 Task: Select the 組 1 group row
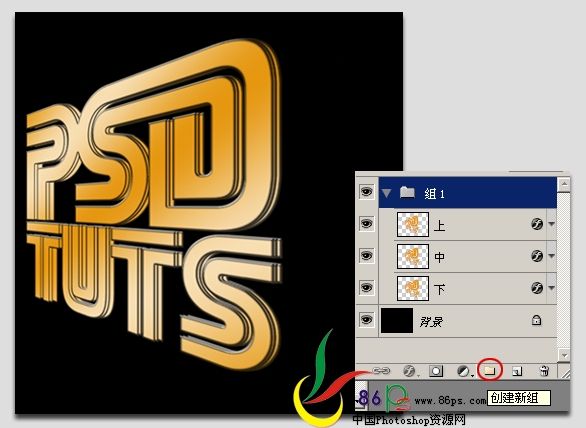pyautogui.click(x=468, y=193)
